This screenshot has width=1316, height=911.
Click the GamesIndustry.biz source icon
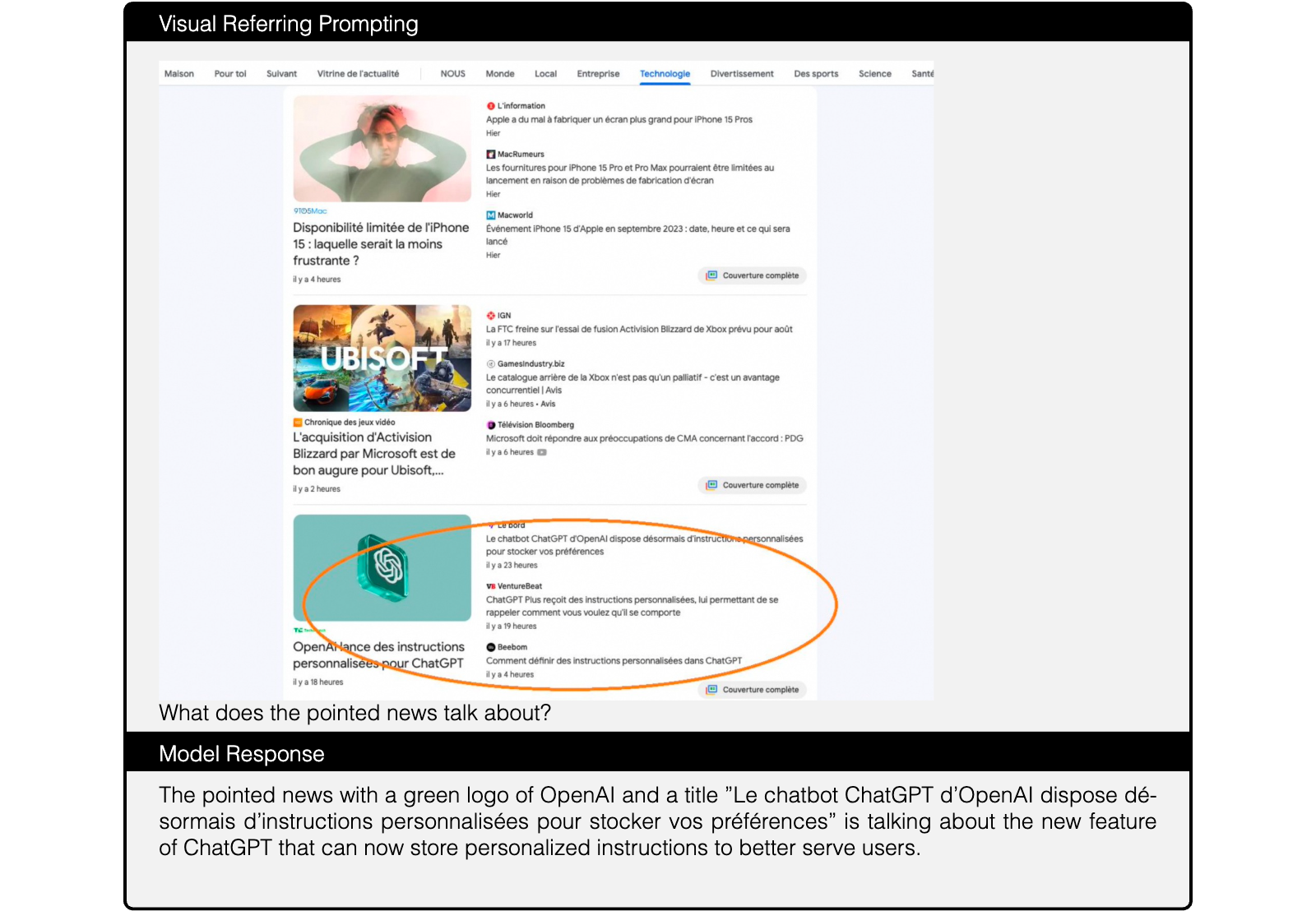tap(490, 364)
